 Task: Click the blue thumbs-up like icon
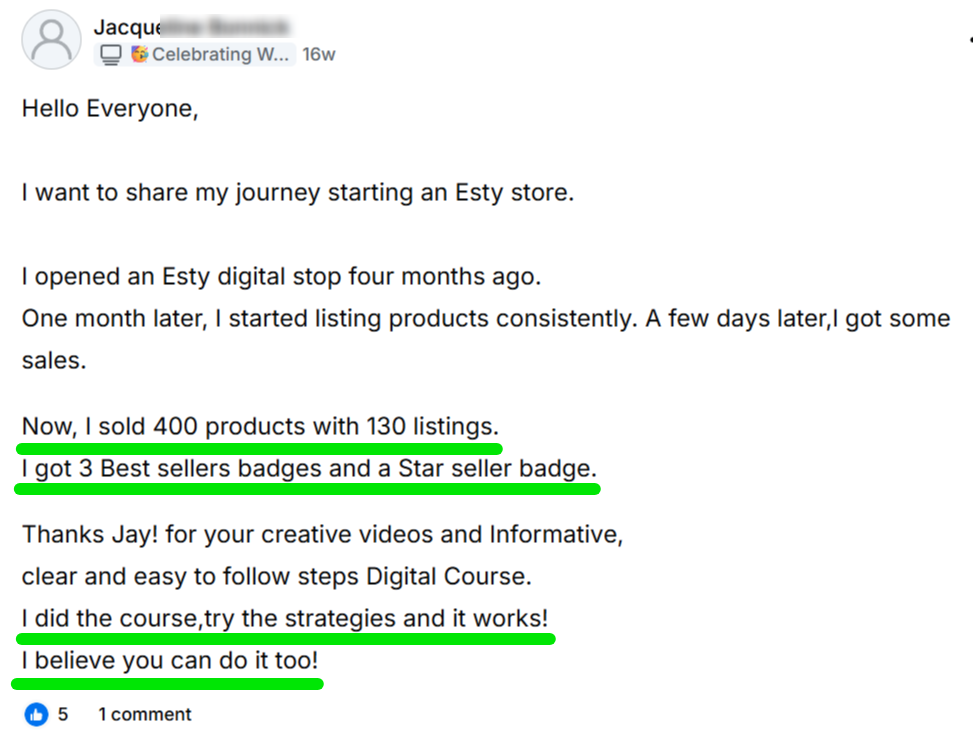click(x=37, y=714)
